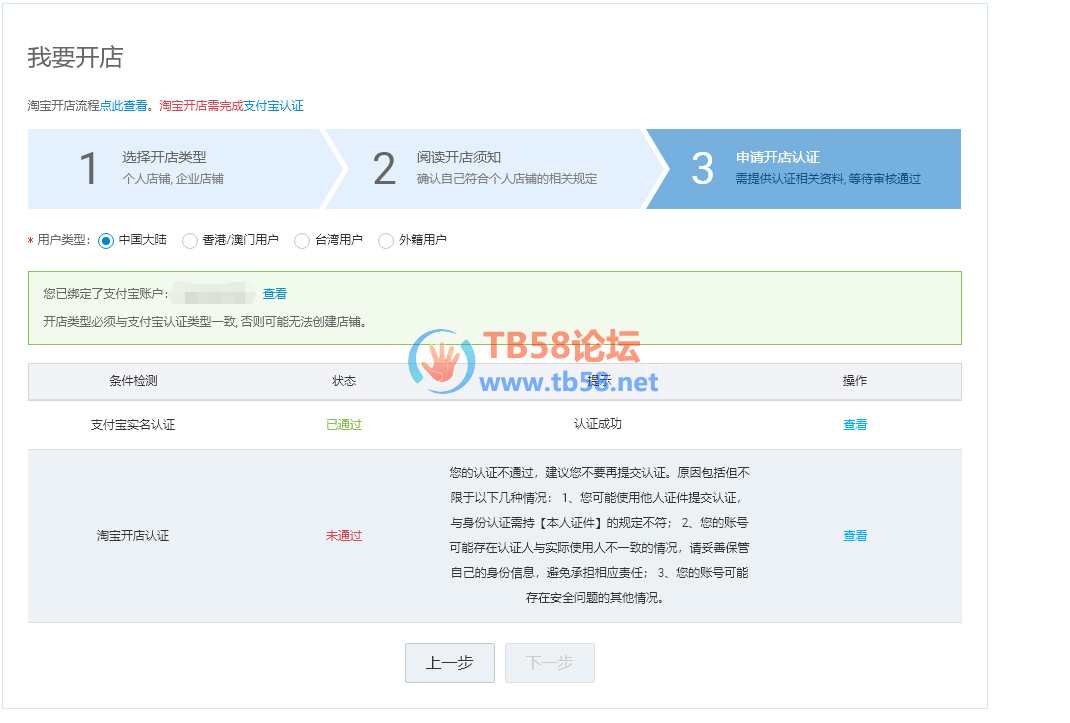Click the 您的认证不通过 failure explanation text

599,535
